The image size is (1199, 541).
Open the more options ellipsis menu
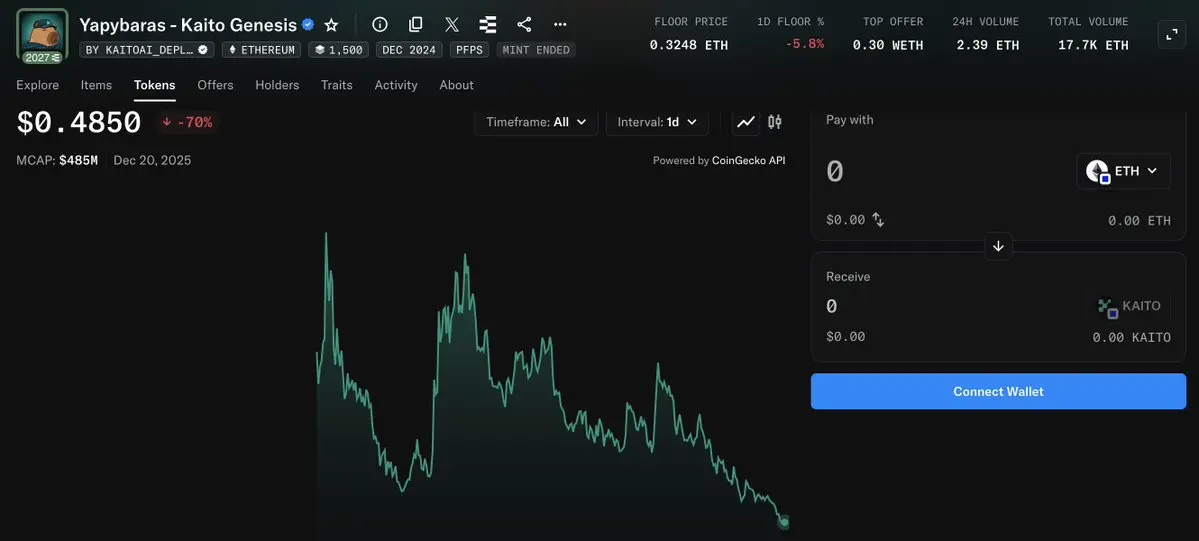tap(560, 24)
